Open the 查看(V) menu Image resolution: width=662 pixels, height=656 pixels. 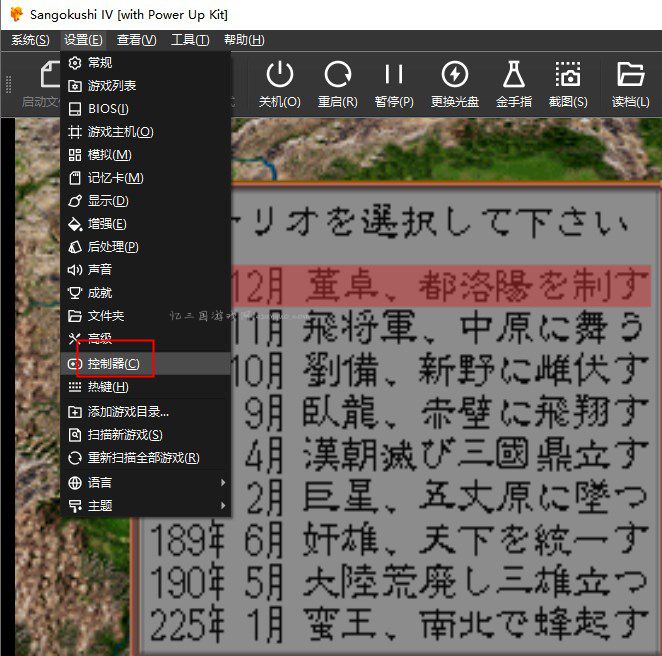[x=136, y=40]
